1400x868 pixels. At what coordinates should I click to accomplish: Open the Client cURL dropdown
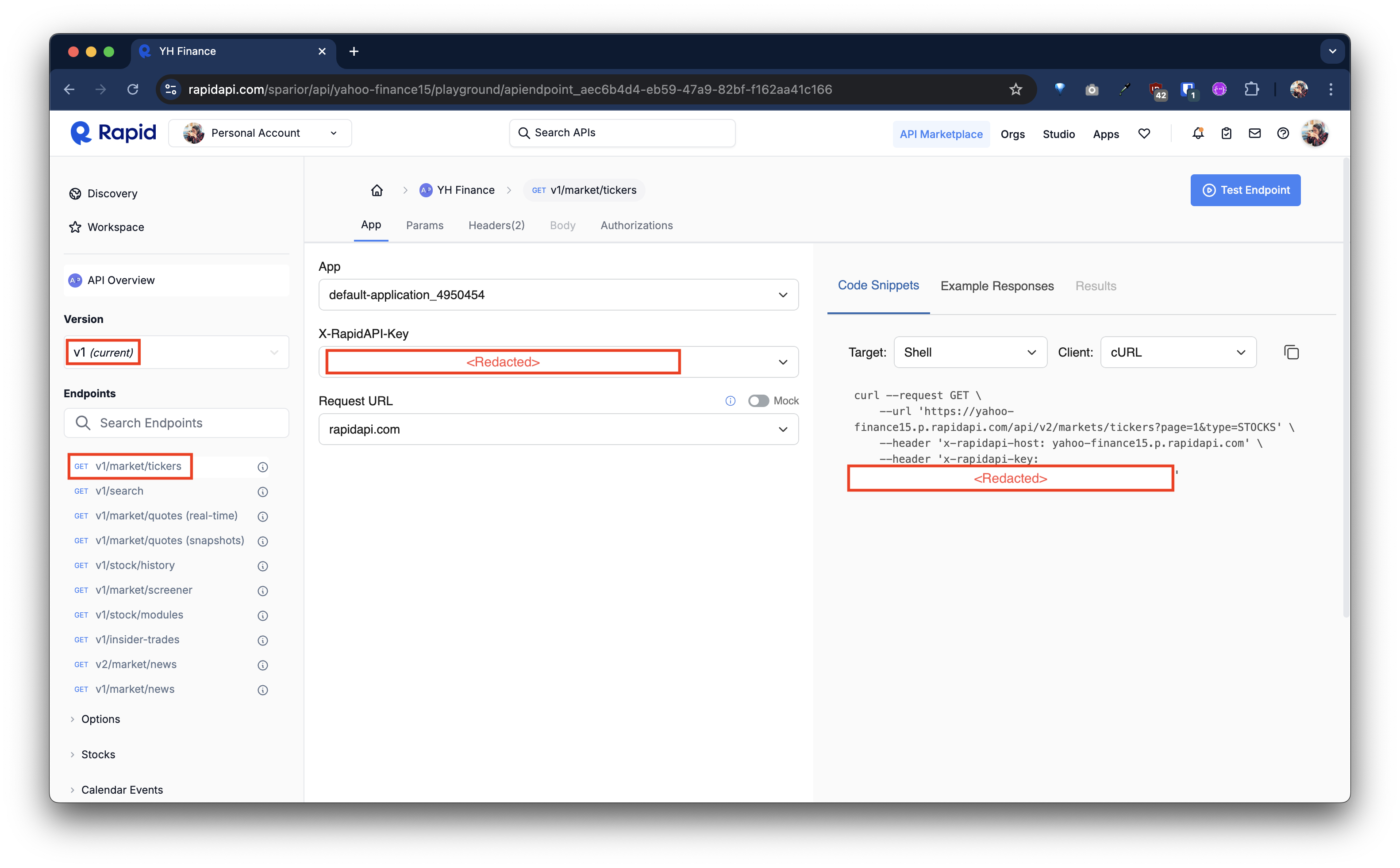1178,352
